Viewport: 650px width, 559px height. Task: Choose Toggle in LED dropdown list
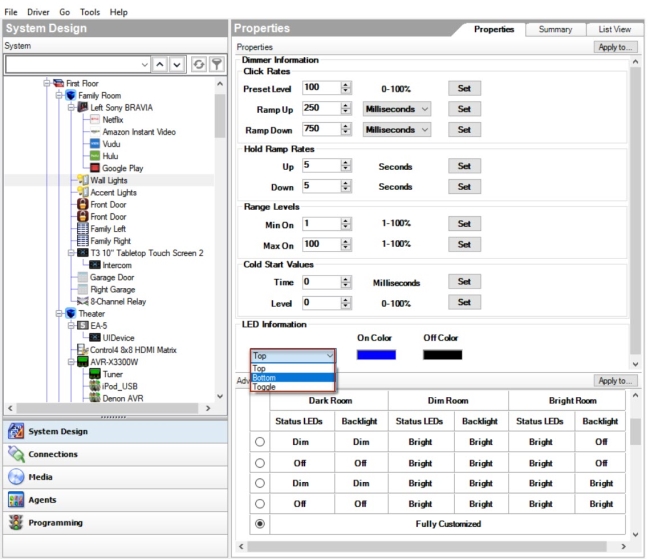coord(293,387)
